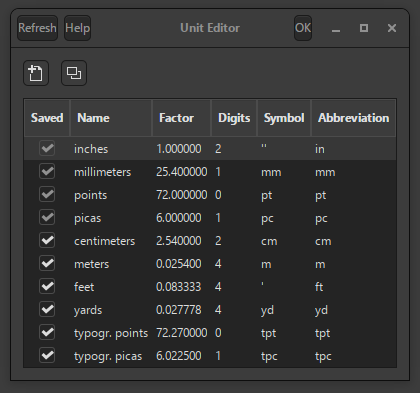Click factor value 0.027778
Viewport: 420px width, 393px height.
pos(179,310)
